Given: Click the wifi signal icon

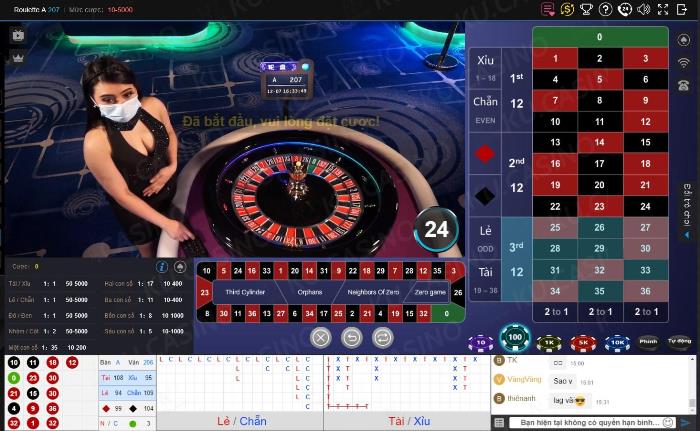Looking at the screenshot, I should [683, 63].
